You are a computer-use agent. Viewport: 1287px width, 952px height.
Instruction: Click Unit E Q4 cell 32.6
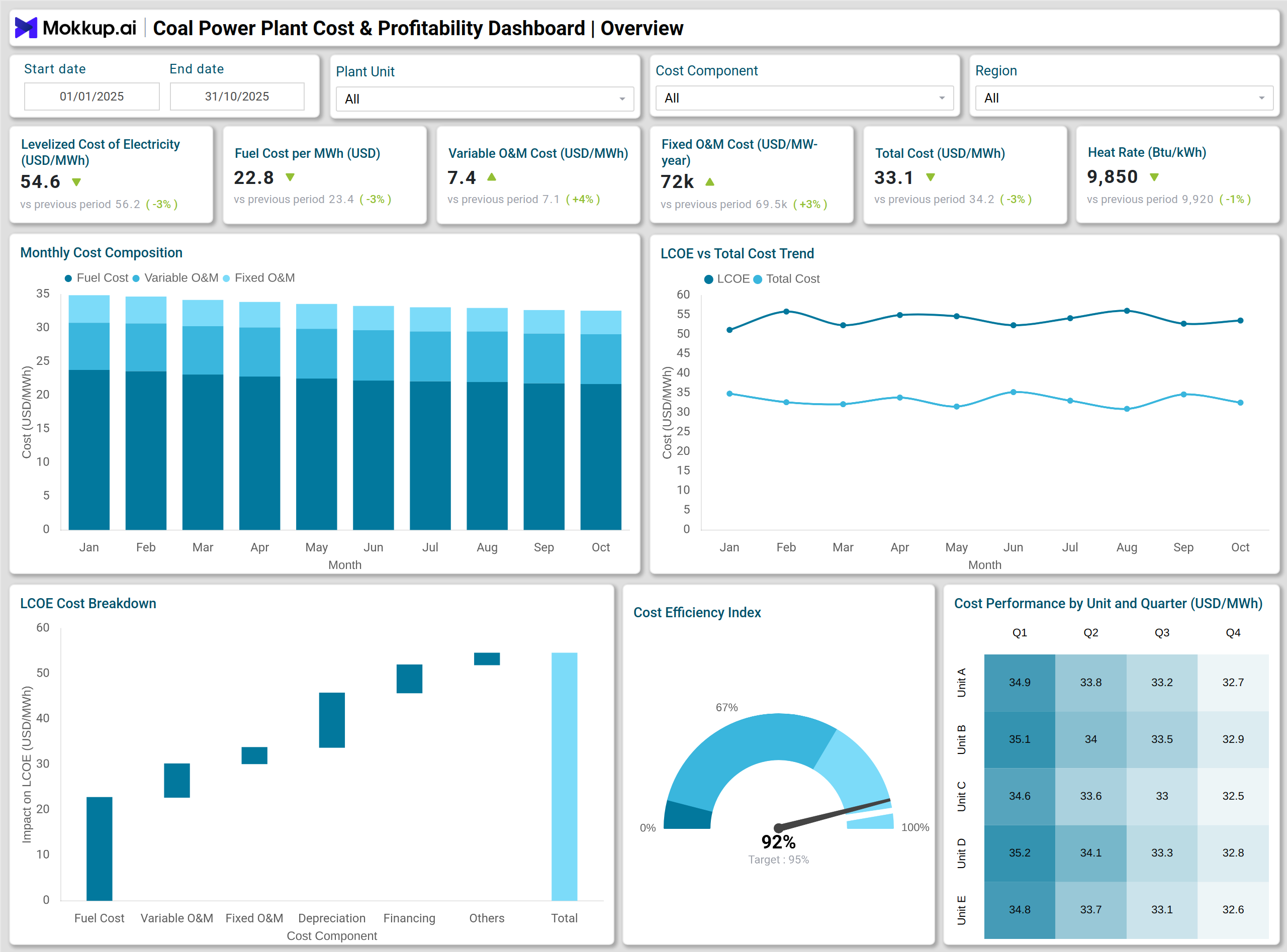tap(1233, 910)
